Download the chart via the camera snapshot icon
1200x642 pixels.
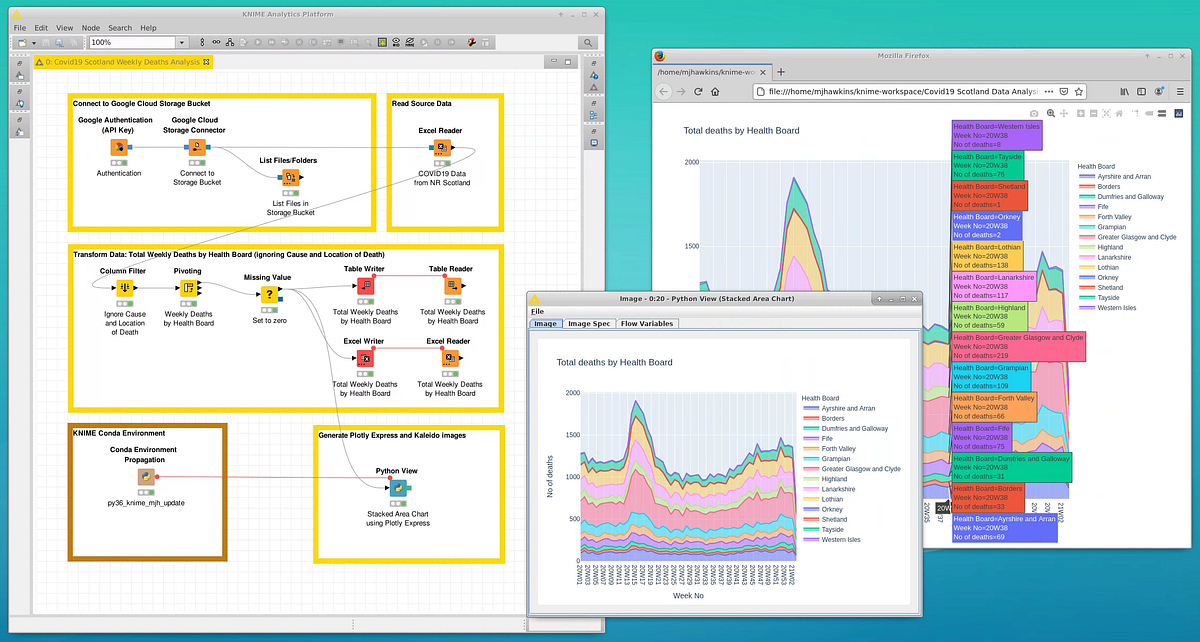(1034, 114)
